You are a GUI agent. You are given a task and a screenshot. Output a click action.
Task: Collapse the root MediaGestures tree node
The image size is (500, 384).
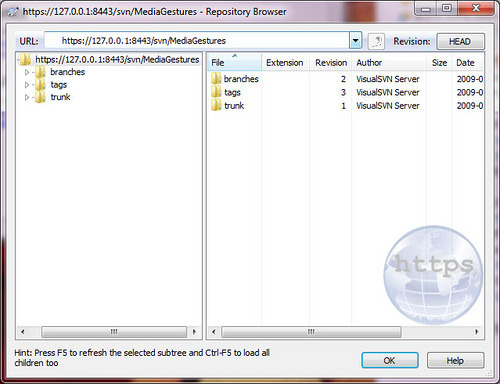pos(18,60)
